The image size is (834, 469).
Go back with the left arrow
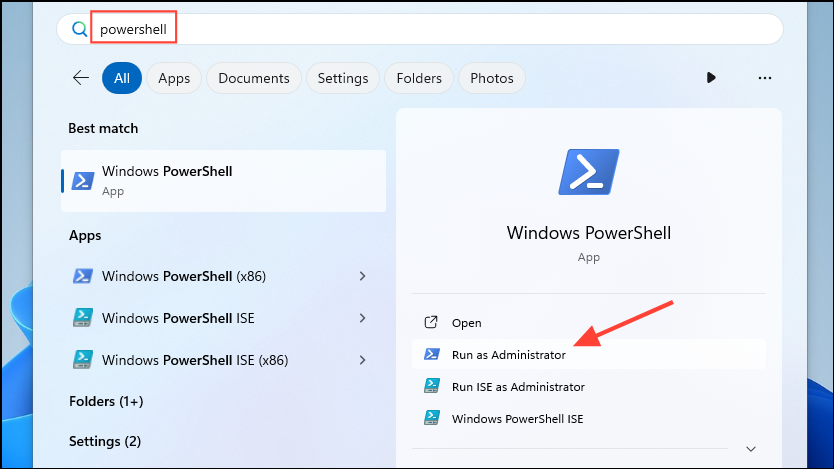click(81, 78)
